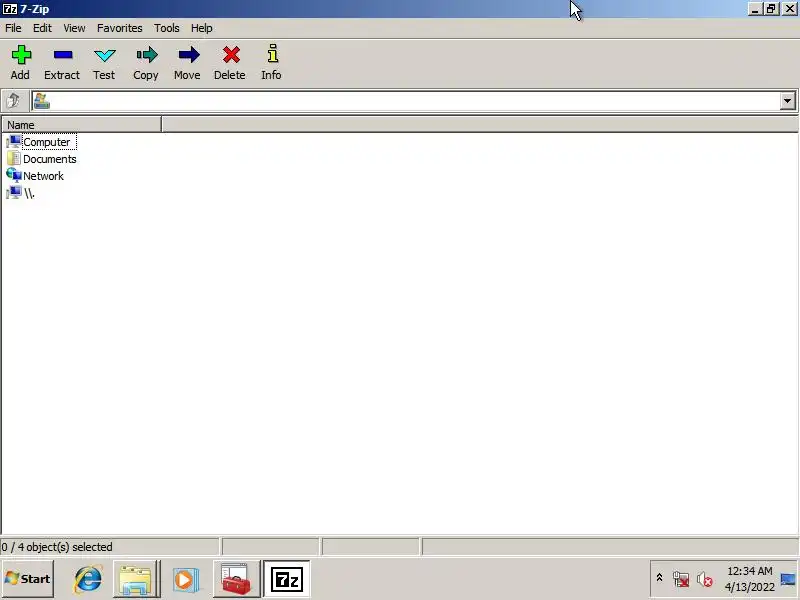Open the Favorites menu
Viewport: 800px width, 600px height.
119,28
